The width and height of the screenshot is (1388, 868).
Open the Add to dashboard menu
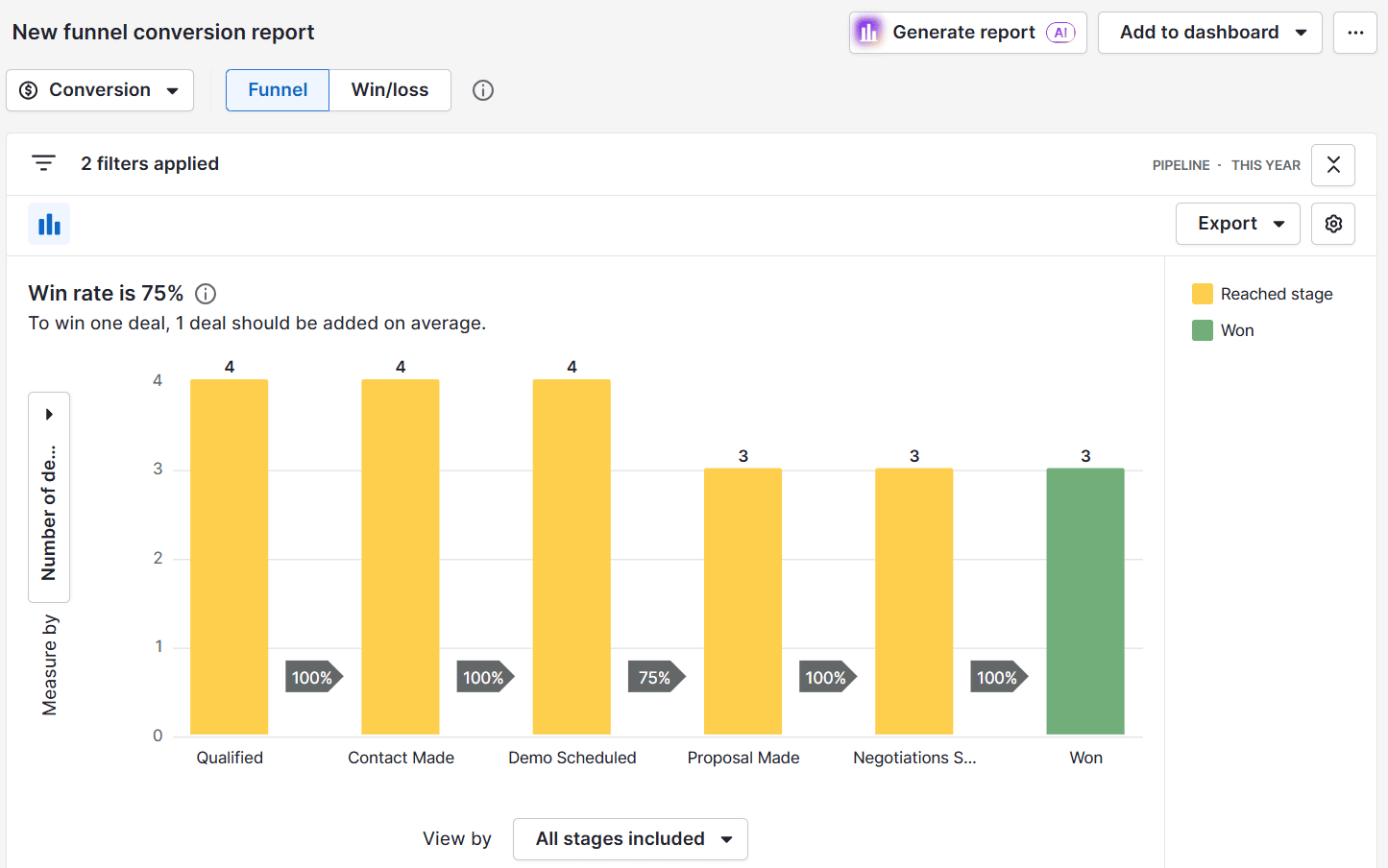click(1209, 32)
